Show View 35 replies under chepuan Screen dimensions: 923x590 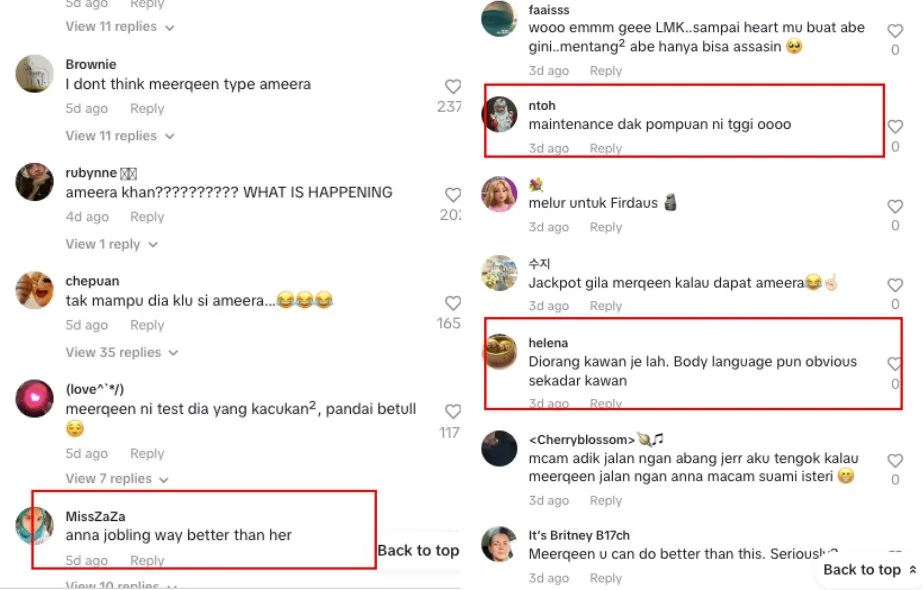tap(122, 353)
